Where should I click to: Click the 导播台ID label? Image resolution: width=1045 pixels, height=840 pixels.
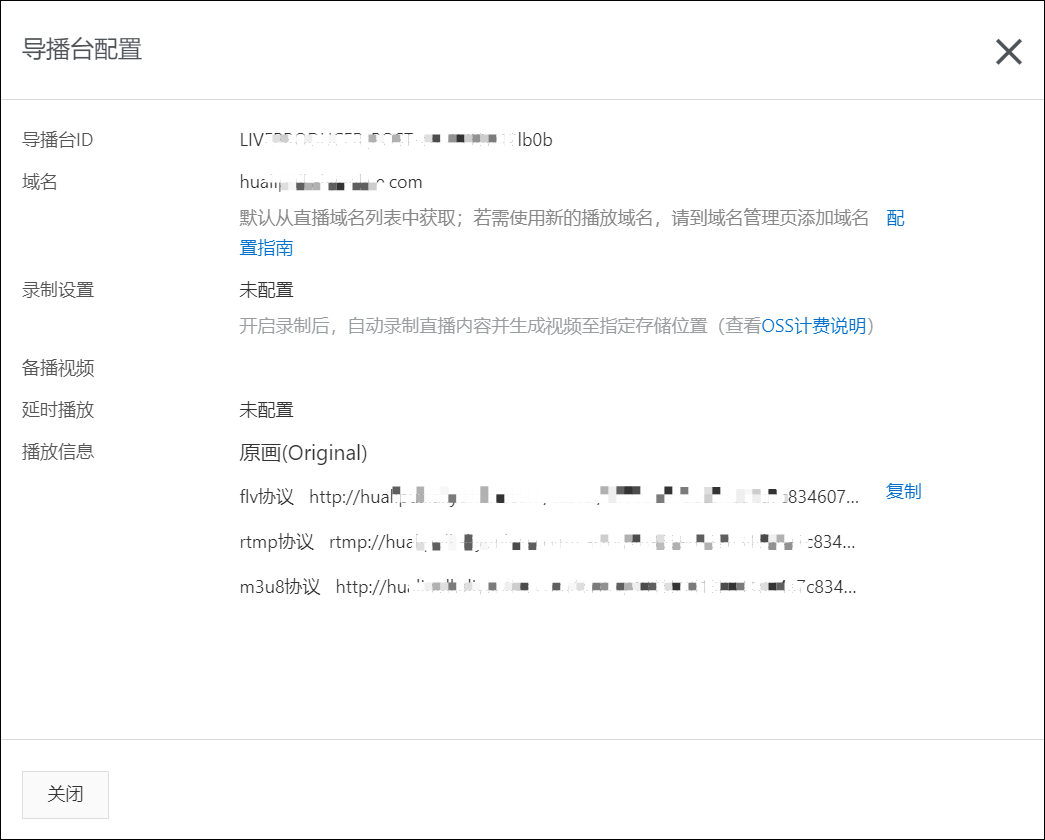point(57,140)
